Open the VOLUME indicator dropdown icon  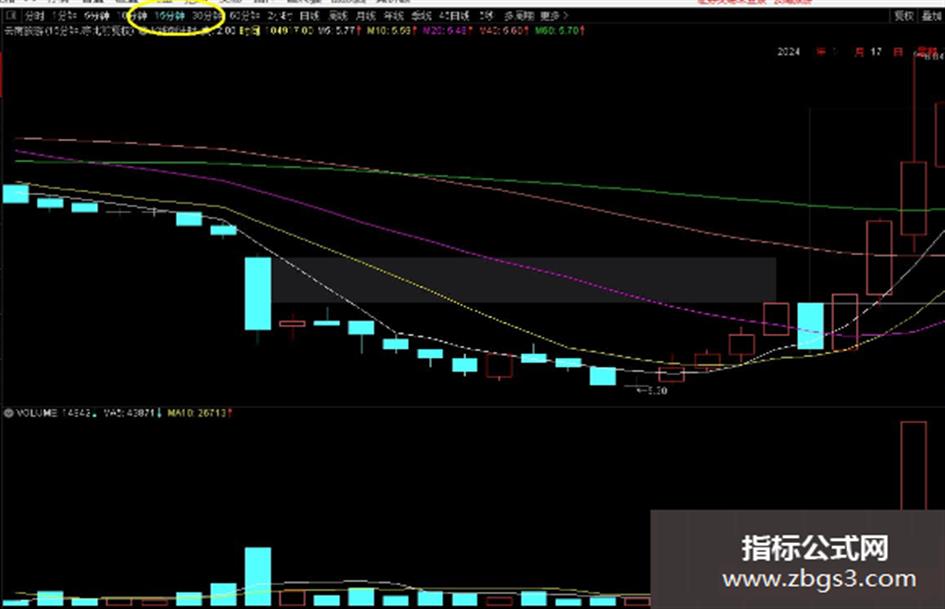pos(8,413)
